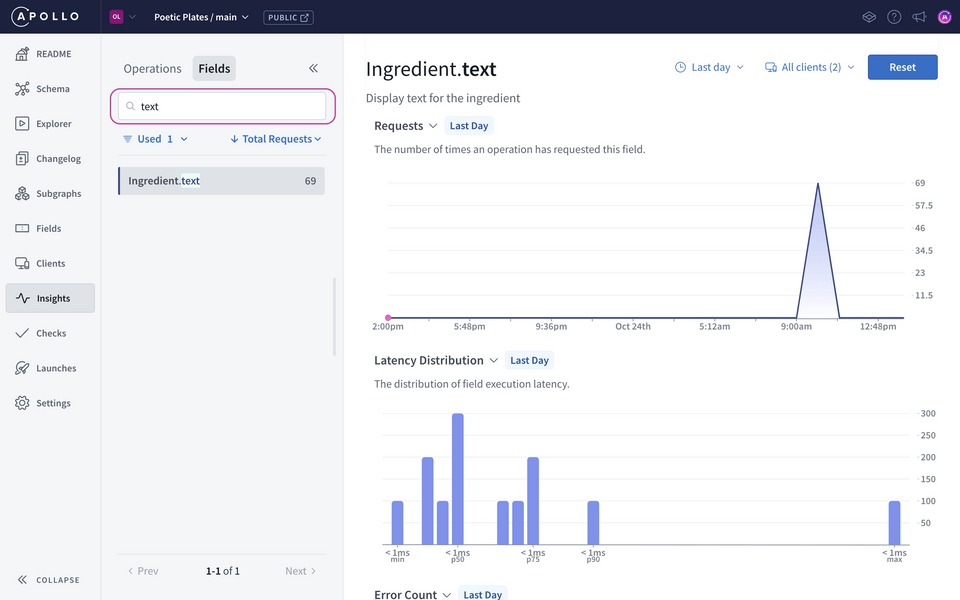Click the Insights pulse icon

tap(23, 298)
